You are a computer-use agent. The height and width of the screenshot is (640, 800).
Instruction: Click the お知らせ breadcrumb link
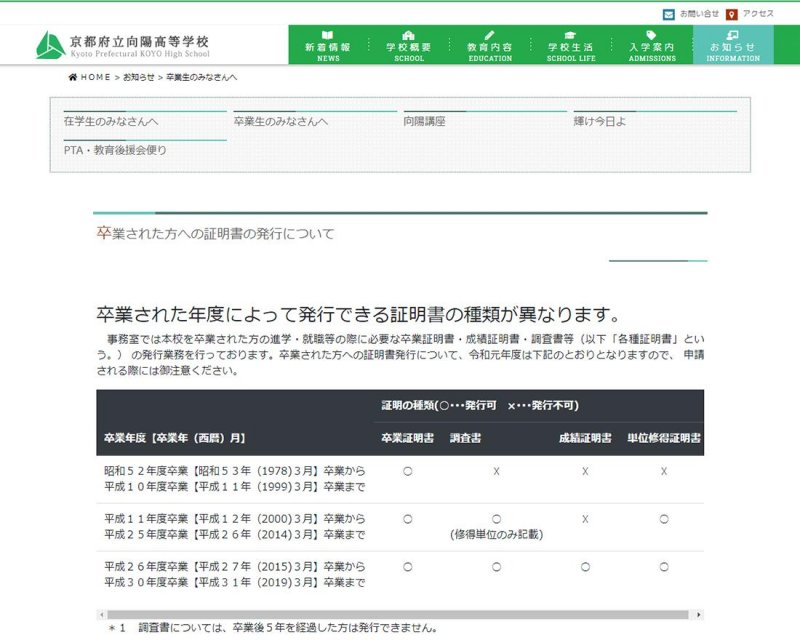tap(138, 77)
